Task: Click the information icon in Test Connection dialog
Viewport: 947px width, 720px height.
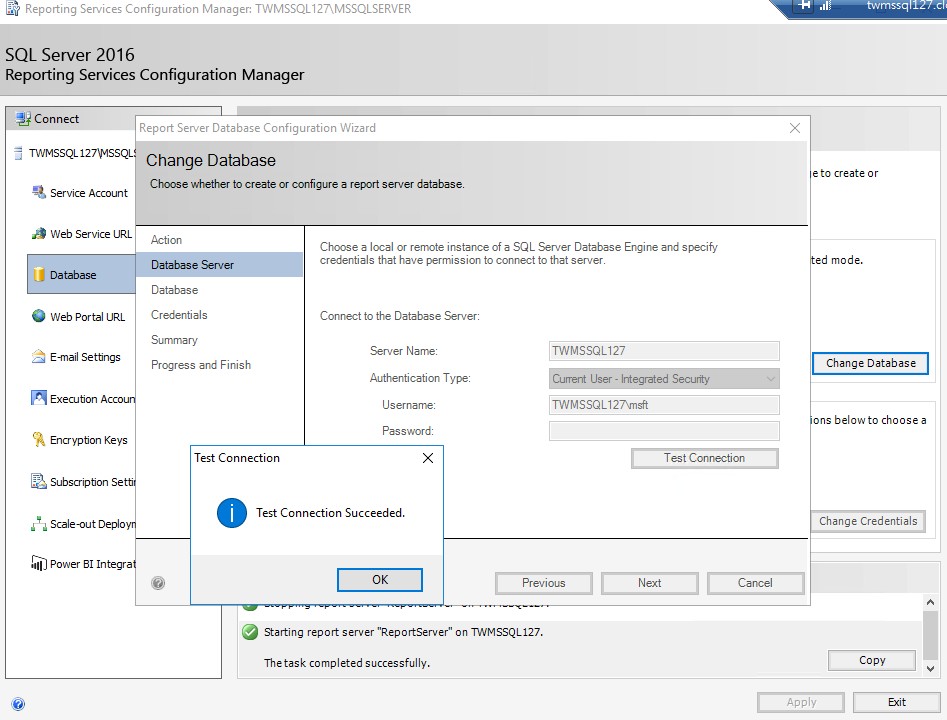Action: coord(232,513)
